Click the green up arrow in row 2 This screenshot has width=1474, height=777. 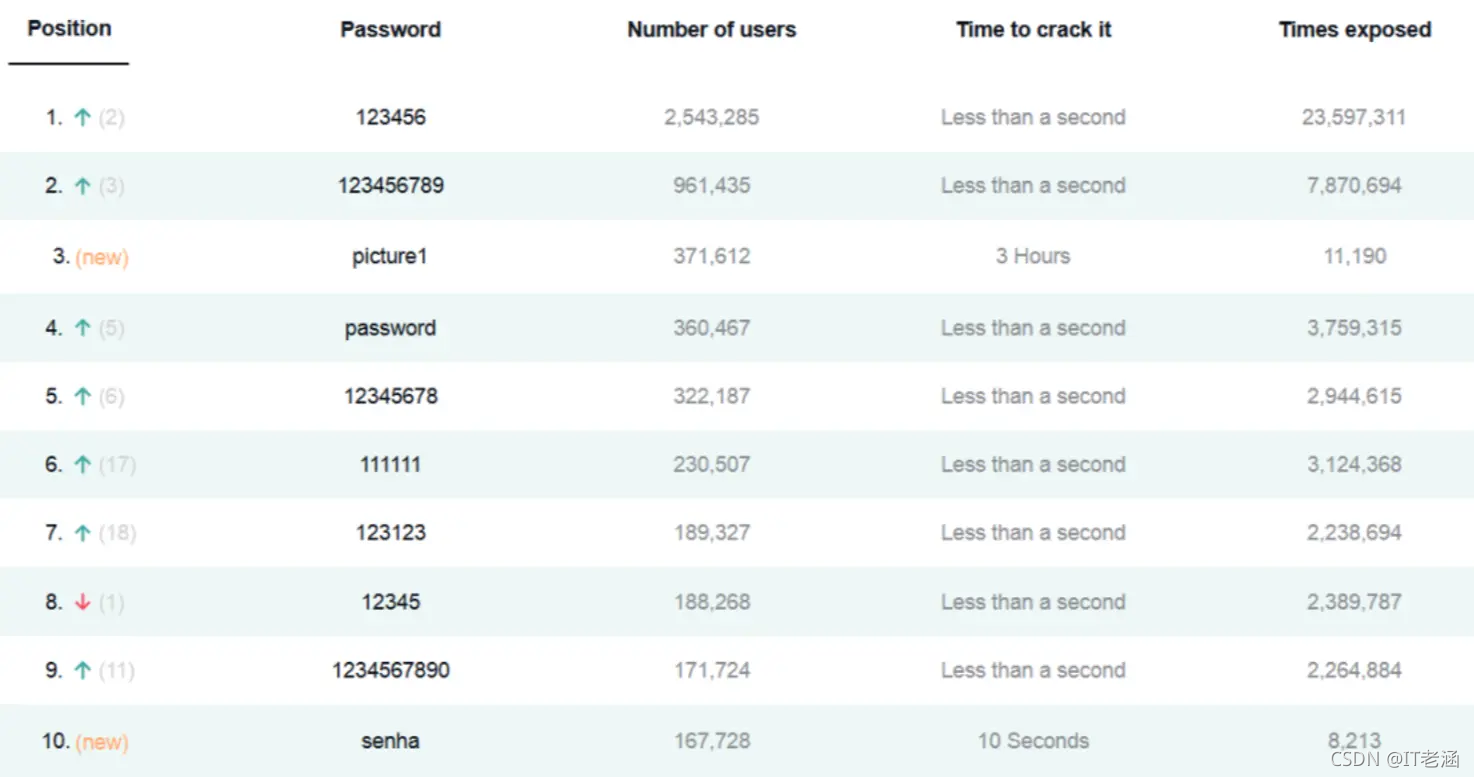[x=83, y=186]
